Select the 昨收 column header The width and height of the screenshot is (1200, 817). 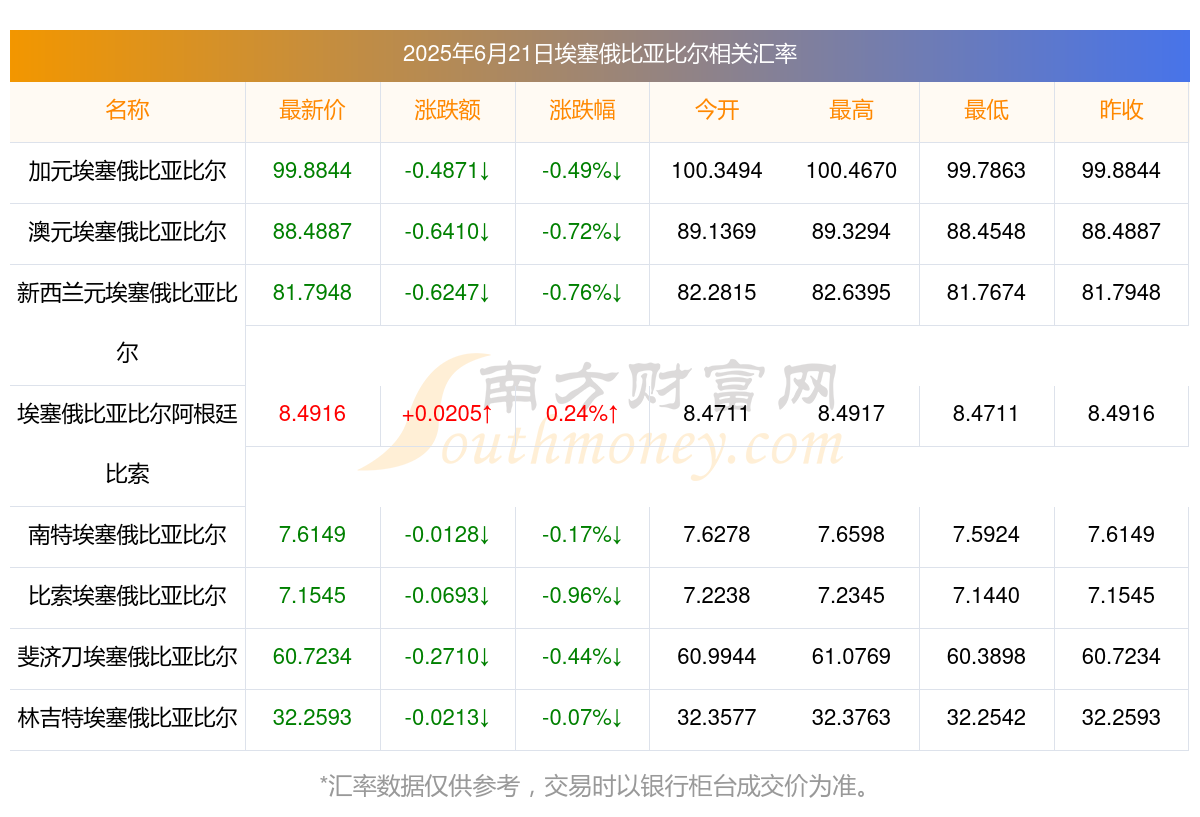pyautogui.click(x=1121, y=110)
